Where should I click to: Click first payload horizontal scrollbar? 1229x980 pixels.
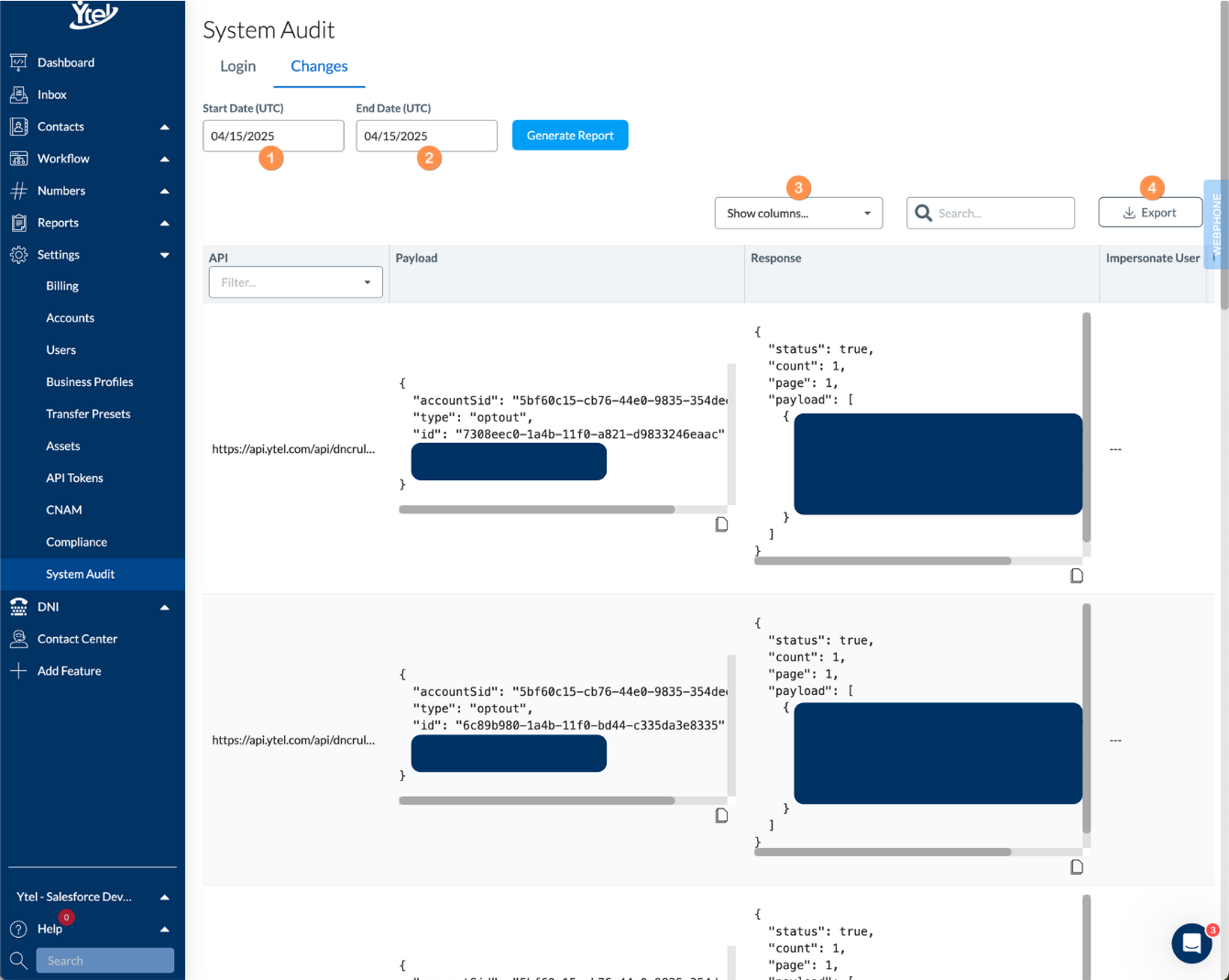point(537,510)
